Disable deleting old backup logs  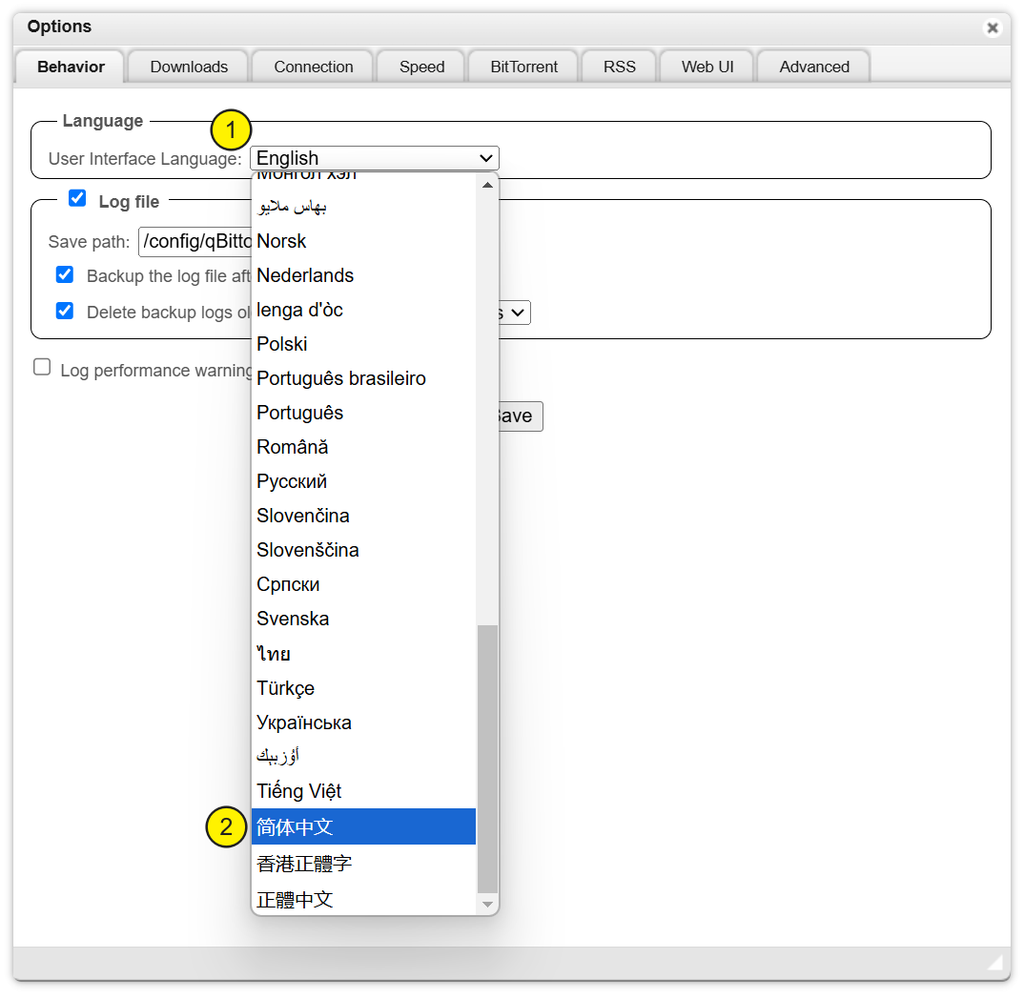(x=64, y=311)
